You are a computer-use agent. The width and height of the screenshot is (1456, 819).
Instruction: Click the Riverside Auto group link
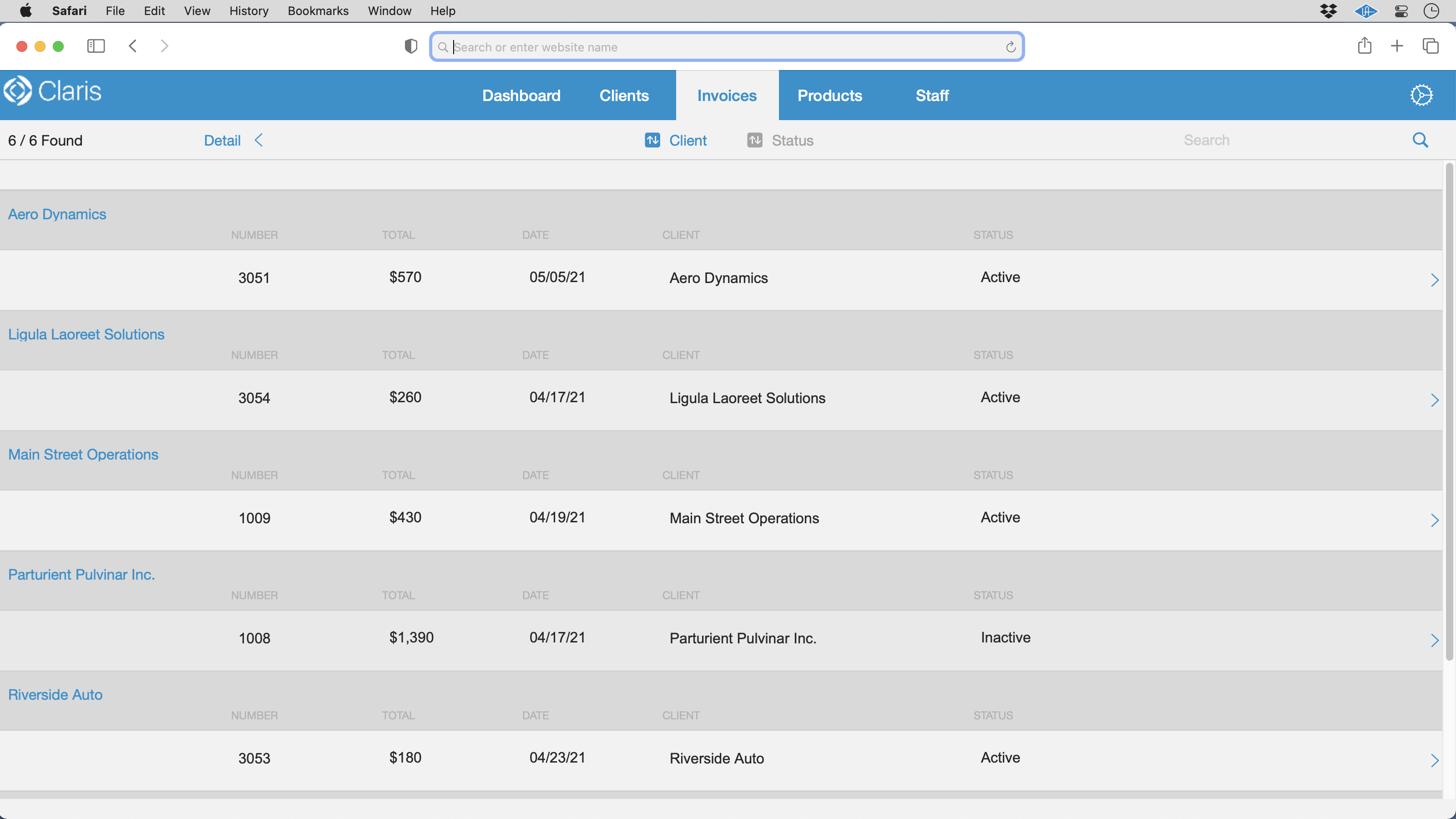(x=55, y=694)
